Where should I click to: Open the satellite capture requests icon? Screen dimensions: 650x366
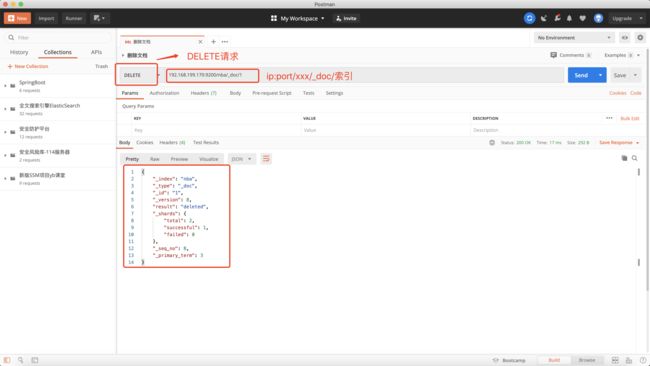pos(543,18)
